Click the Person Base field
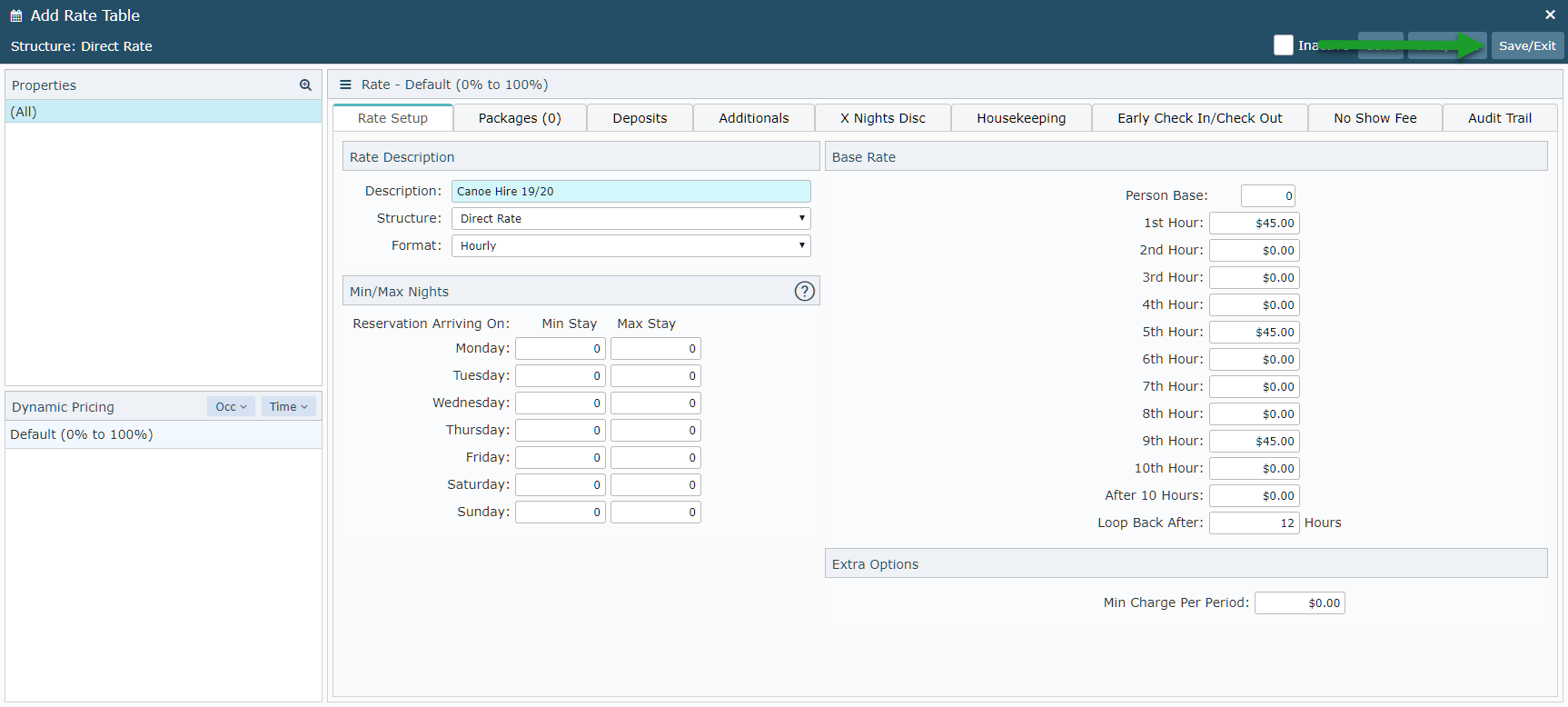This screenshot has width=1568, height=707. (1267, 196)
